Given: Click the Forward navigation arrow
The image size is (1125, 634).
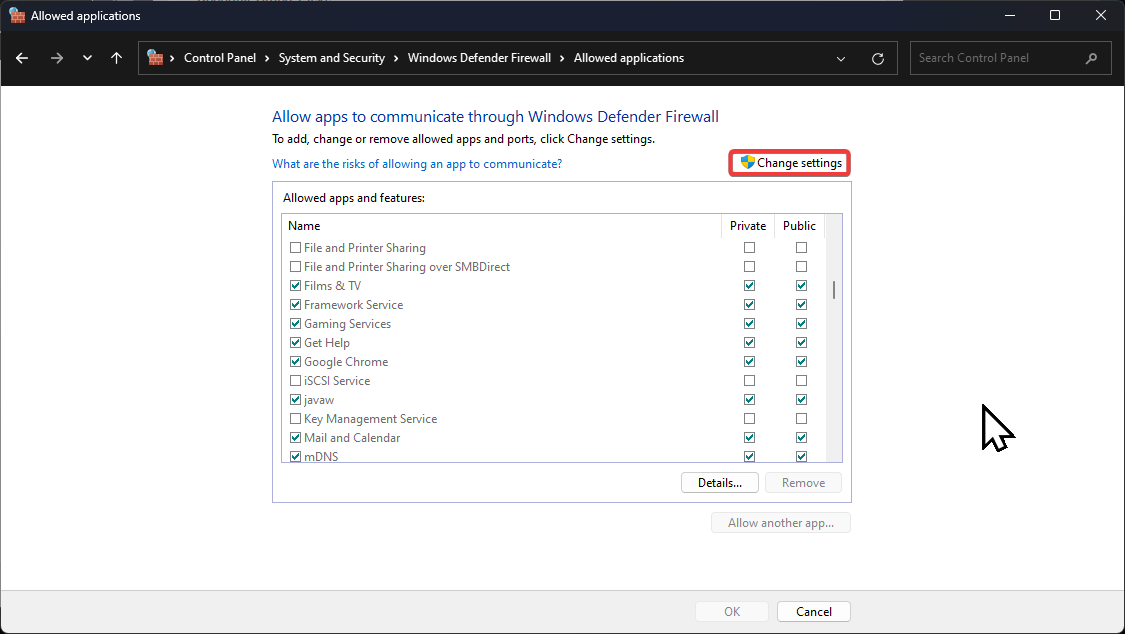Looking at the screenshot, I should pos(57,58).
